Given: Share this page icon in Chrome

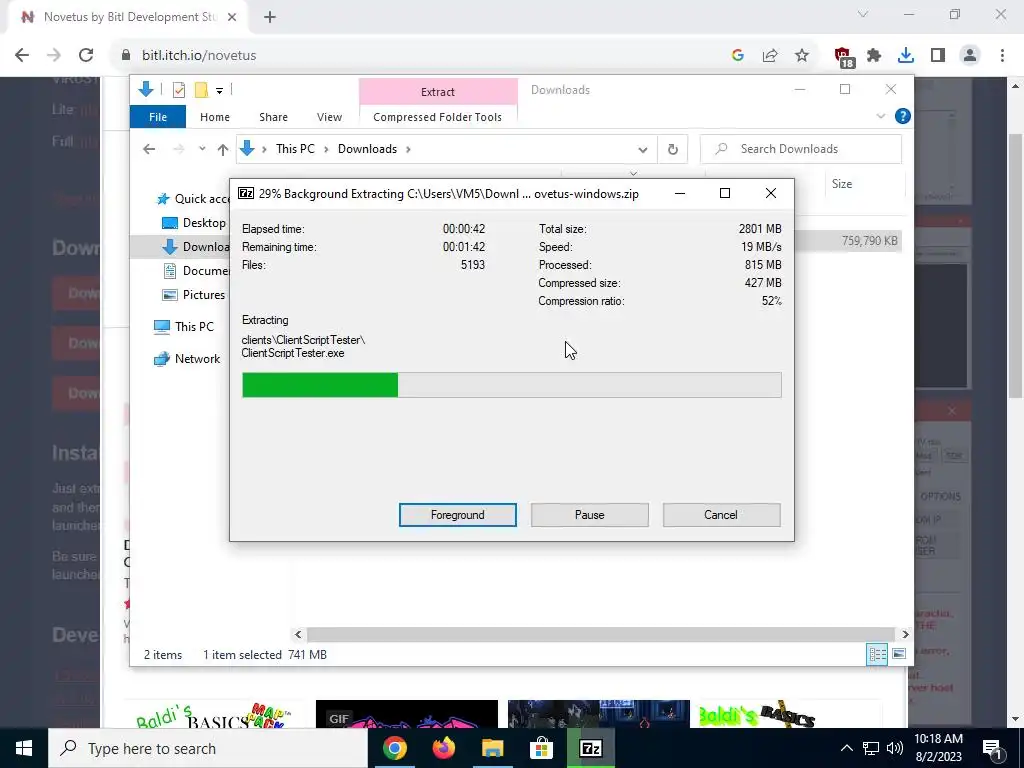Looking at the screenshot, I should point(770,56).
